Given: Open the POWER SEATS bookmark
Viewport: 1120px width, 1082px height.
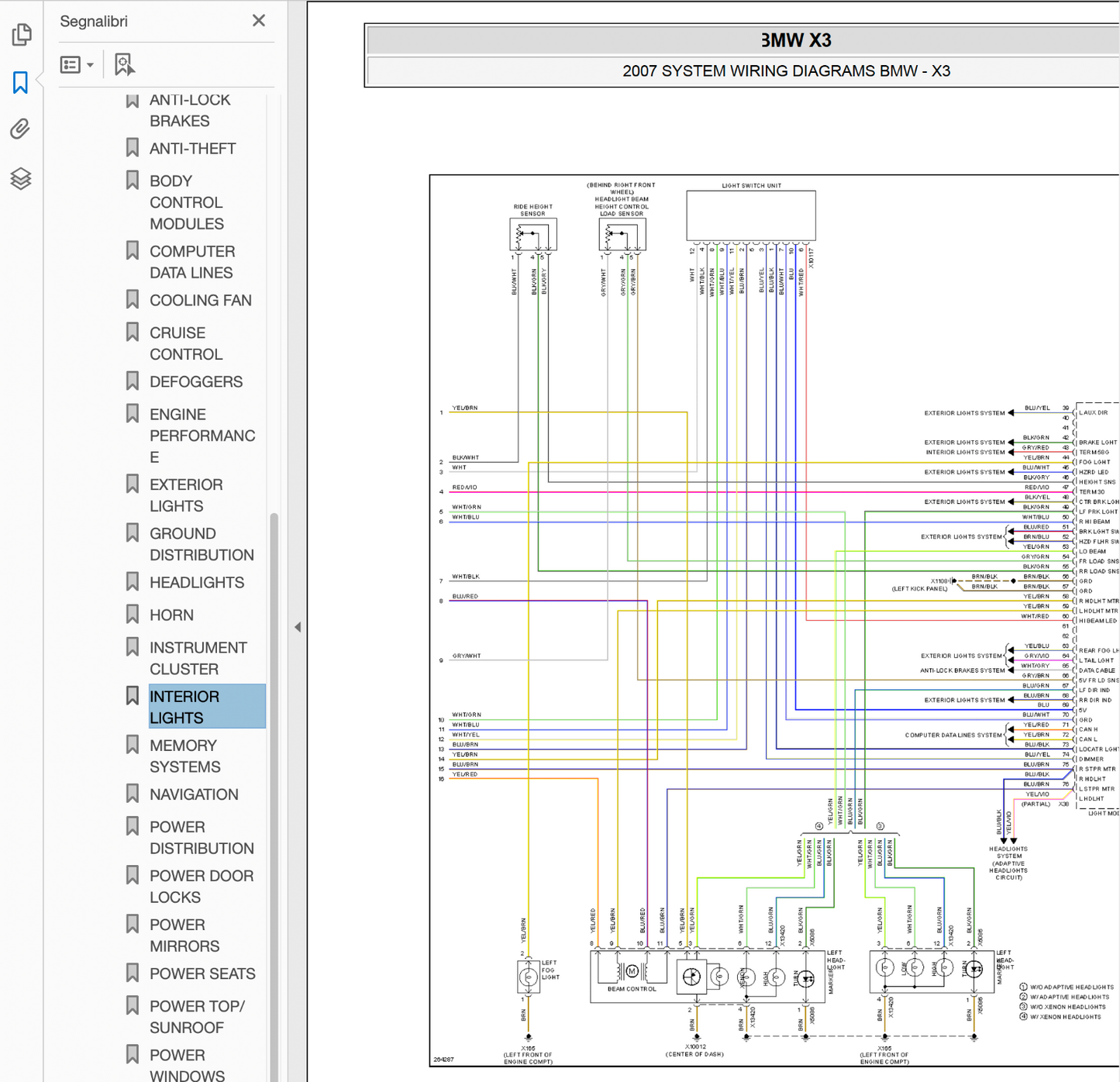Looking at the screenshot, I should pyautogui.click(x=202, y=973).
